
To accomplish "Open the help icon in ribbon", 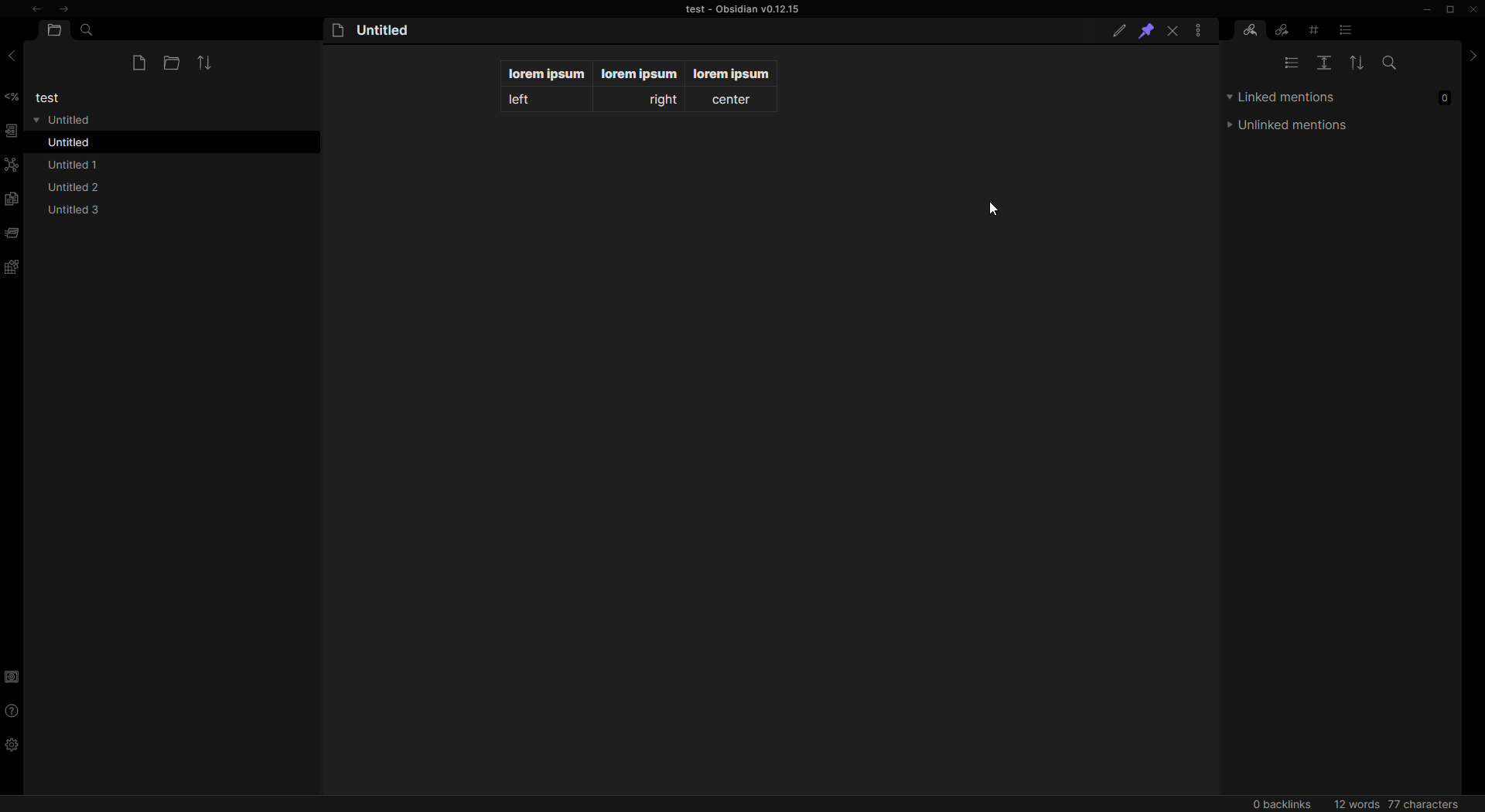I will pos(12,711).
